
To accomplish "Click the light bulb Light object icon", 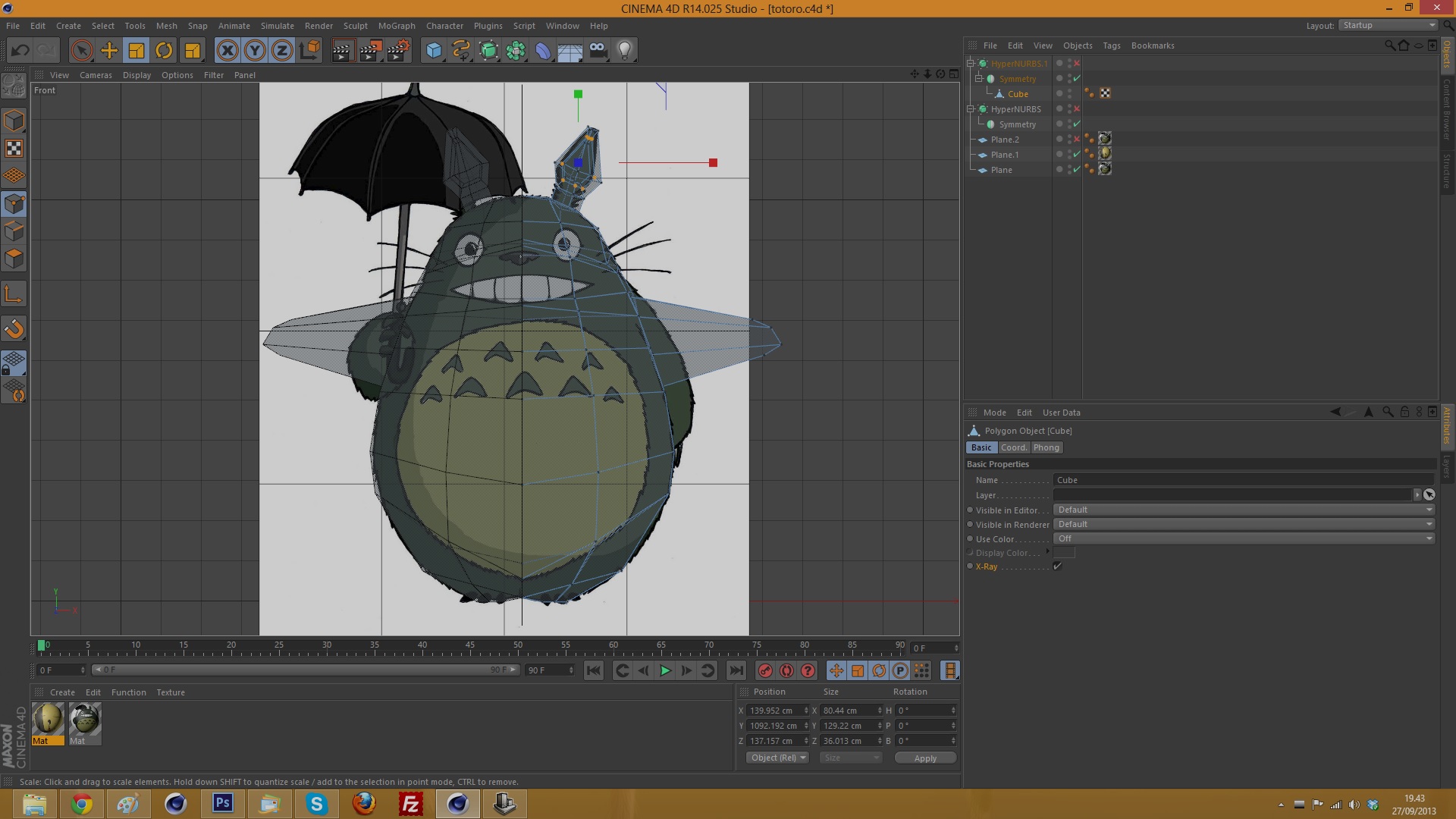I will click(x=624, y=51).
